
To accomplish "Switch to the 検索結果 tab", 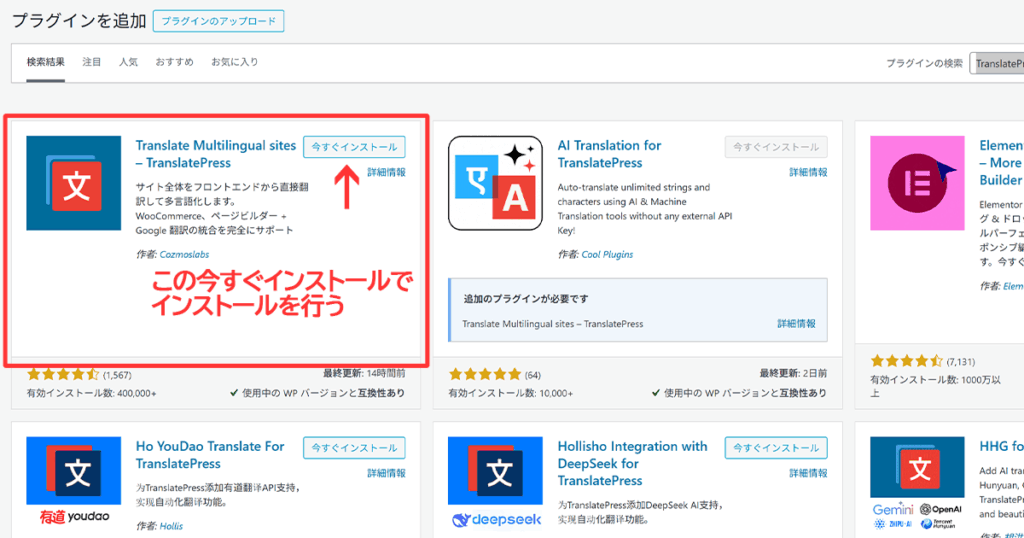I will (x=46, y=62).
